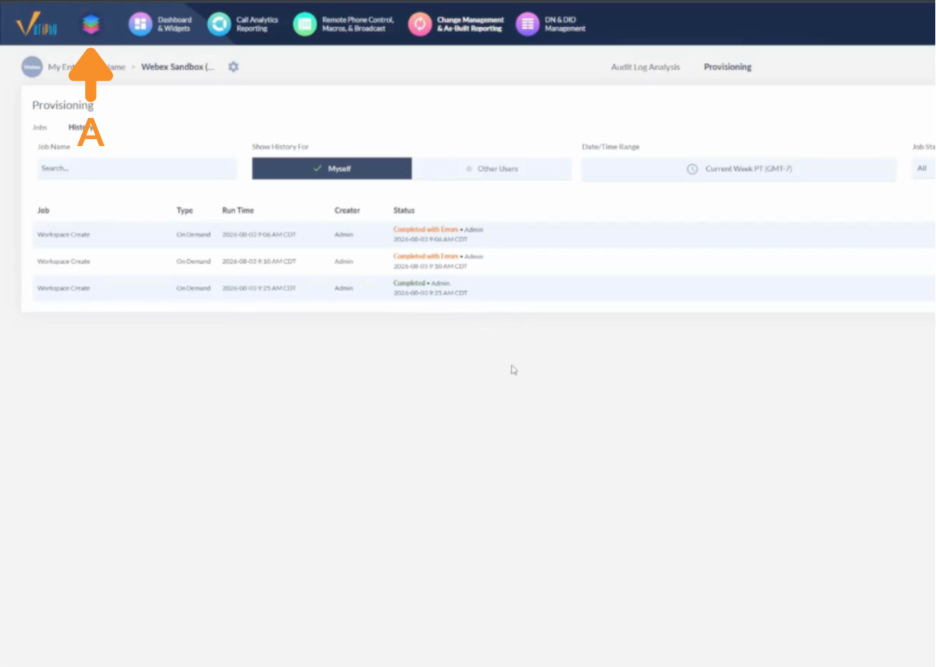Viewport: 936px width, 667px height.
Task: Click the Dashboard & Widgets label
Action: coord(174,24)
